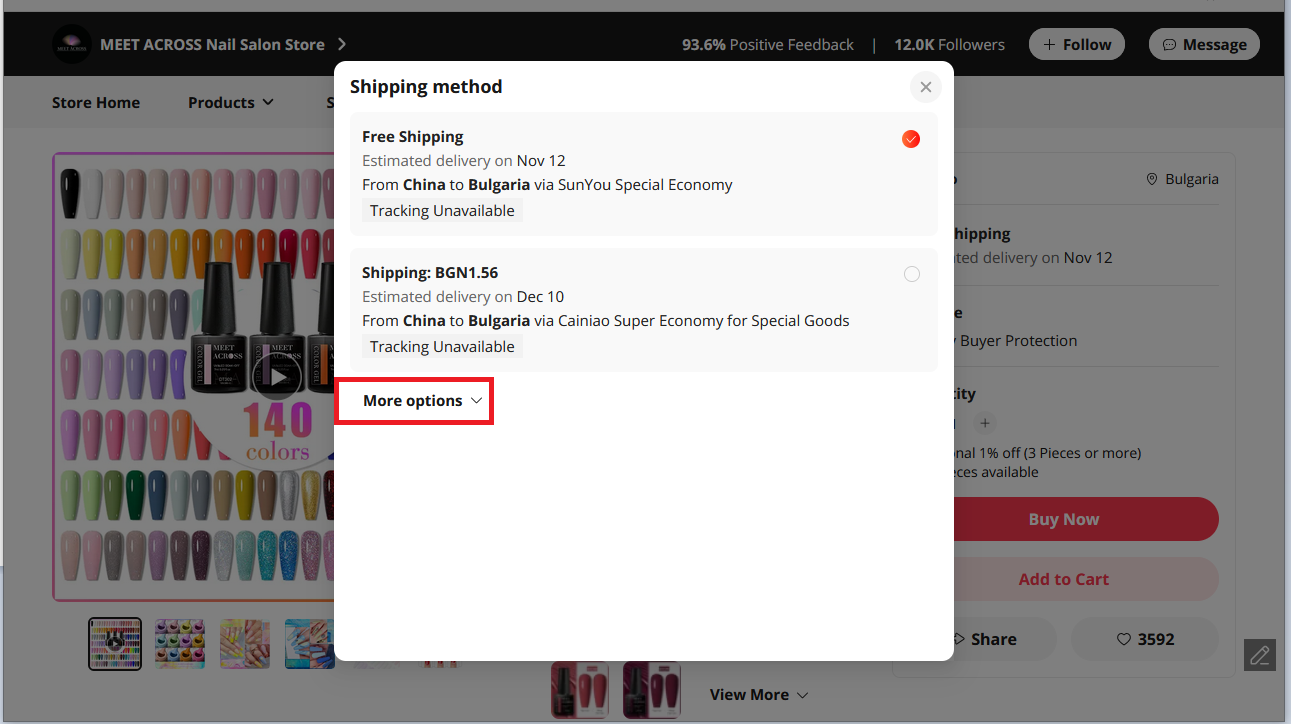Click the Bulgaria location pin icon
Viewport: 1291px width, 724px height.
pyautogui.click(x=1152, y=179)
